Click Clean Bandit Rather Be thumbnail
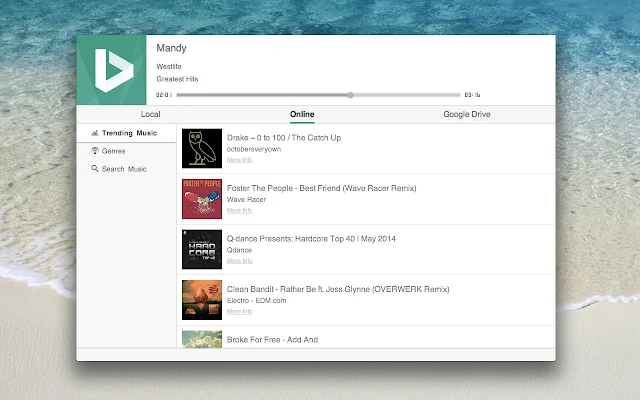 (202, 300)
